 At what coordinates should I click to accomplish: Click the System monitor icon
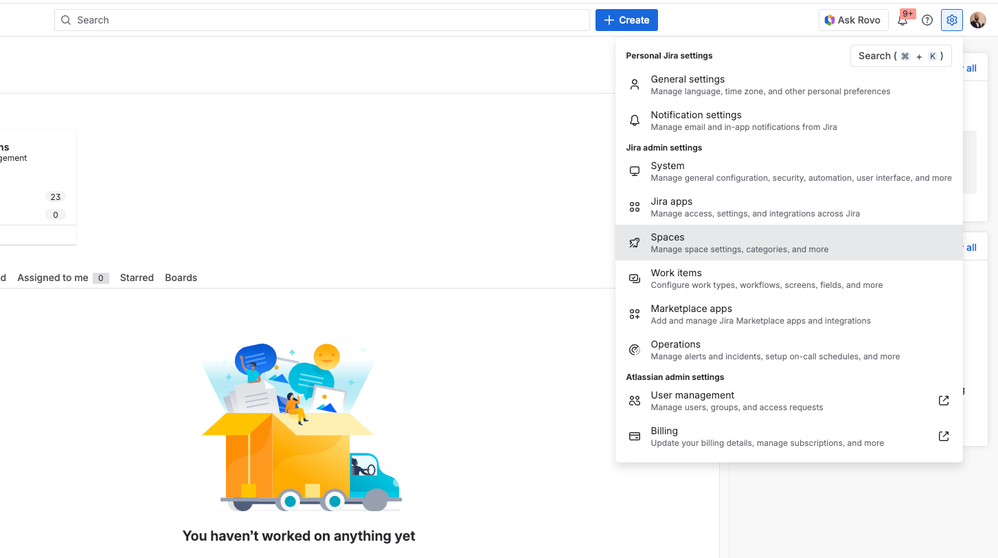(635, 171)
